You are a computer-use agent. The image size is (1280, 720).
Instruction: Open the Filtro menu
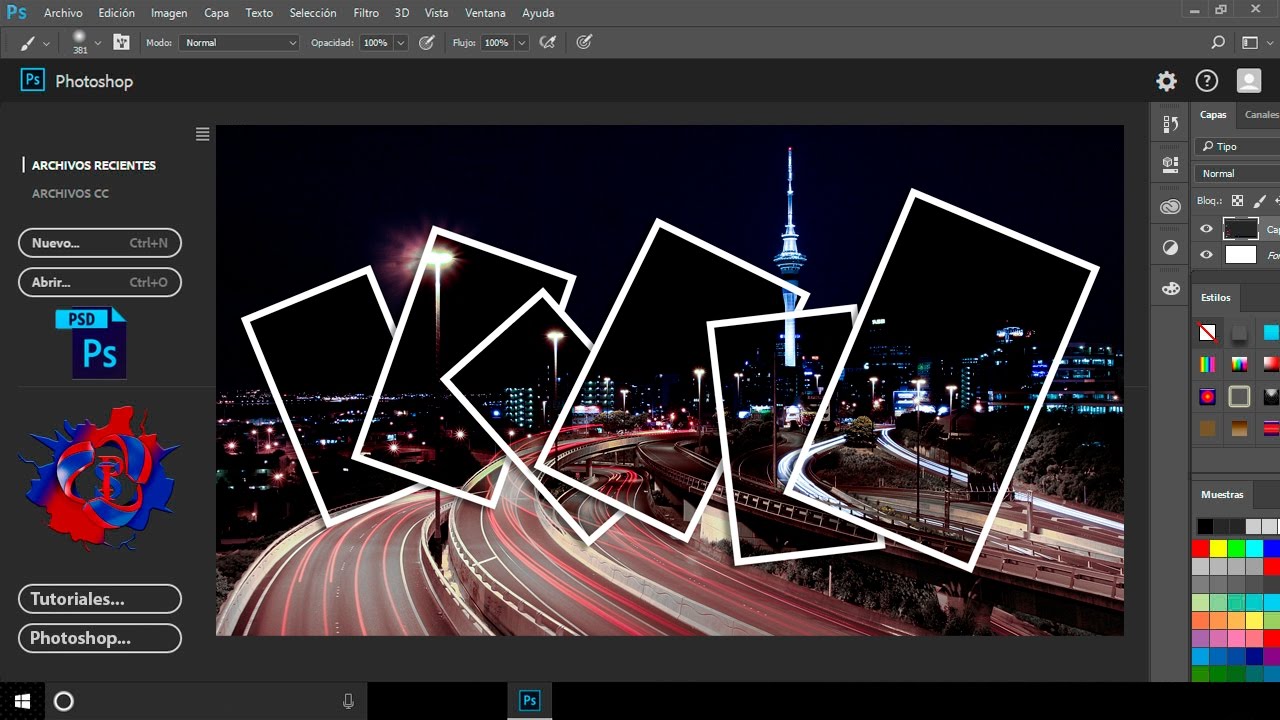pyautogui.click(x=366, y=13)
